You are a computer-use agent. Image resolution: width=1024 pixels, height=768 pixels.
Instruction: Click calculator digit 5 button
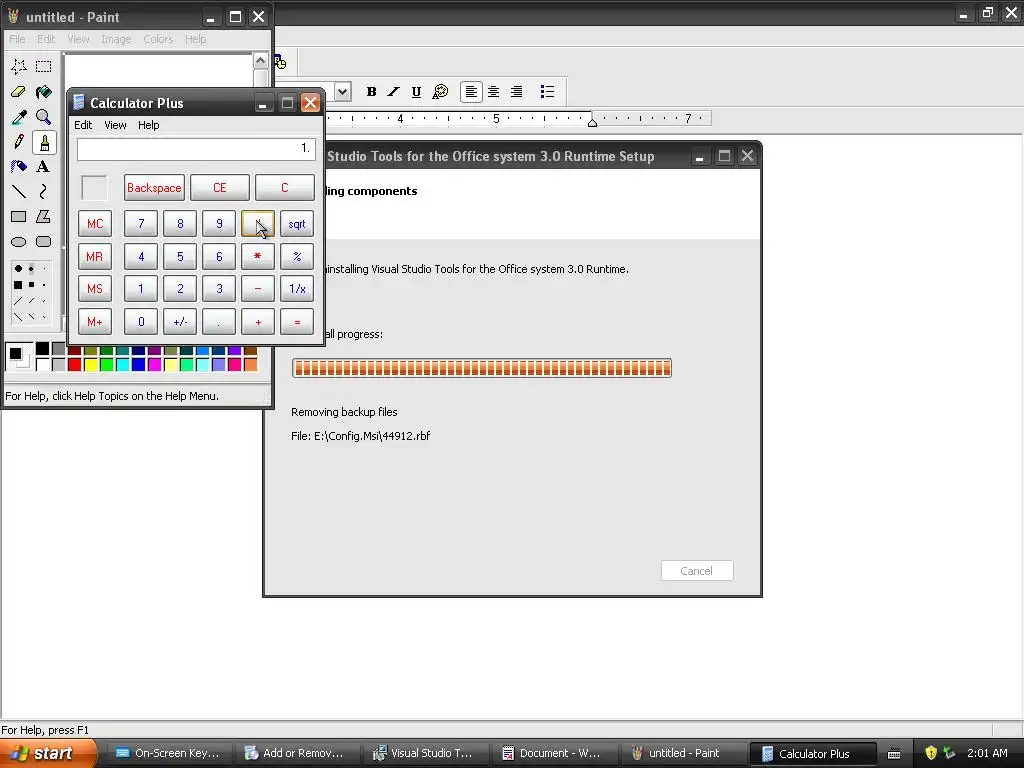[180, 257]
